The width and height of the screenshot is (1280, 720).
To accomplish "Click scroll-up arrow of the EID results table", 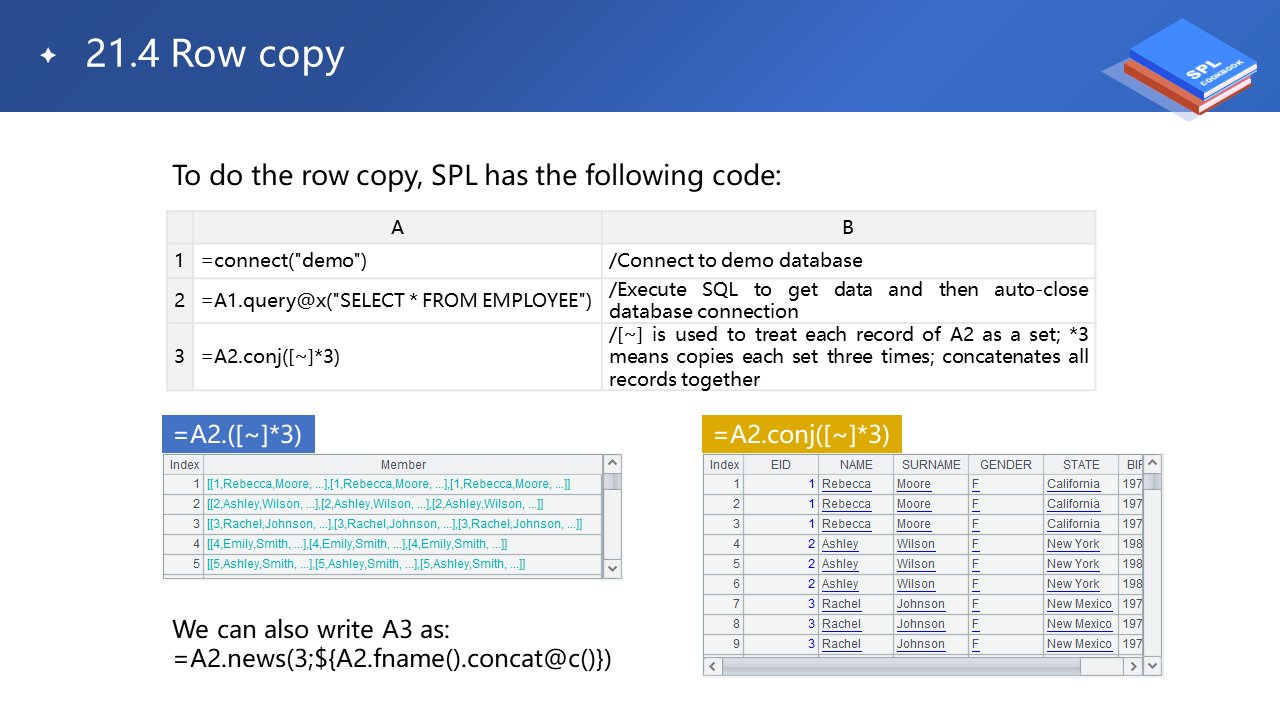I will tap(1152, 464).
